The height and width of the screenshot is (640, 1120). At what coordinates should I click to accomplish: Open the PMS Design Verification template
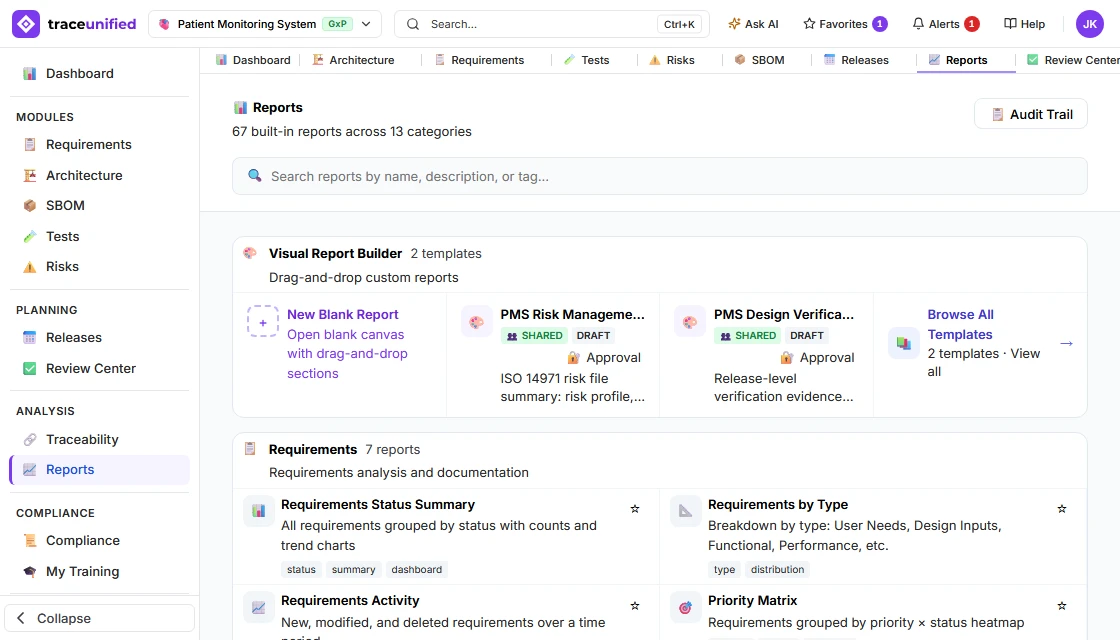784,314
